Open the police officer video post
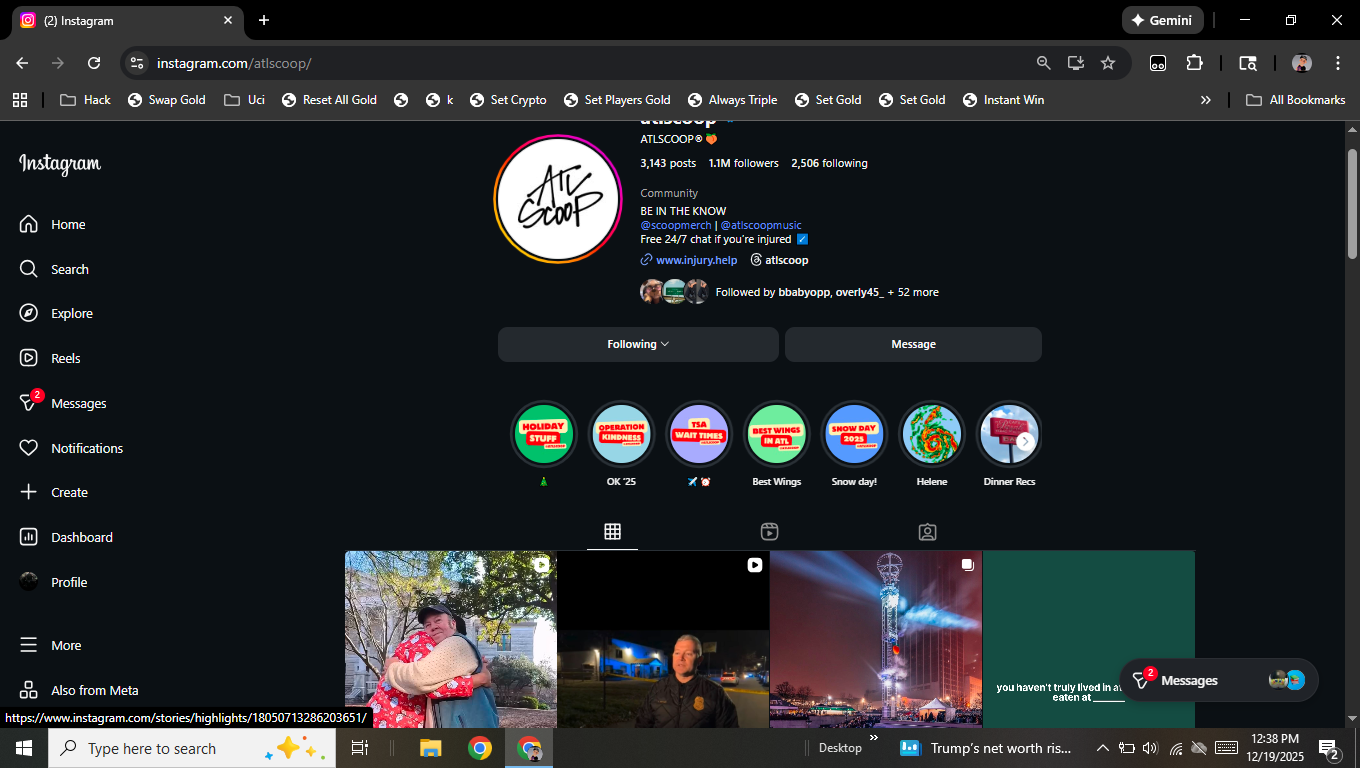The height and width of the screenshot is (768, 1360). point(663,639)
